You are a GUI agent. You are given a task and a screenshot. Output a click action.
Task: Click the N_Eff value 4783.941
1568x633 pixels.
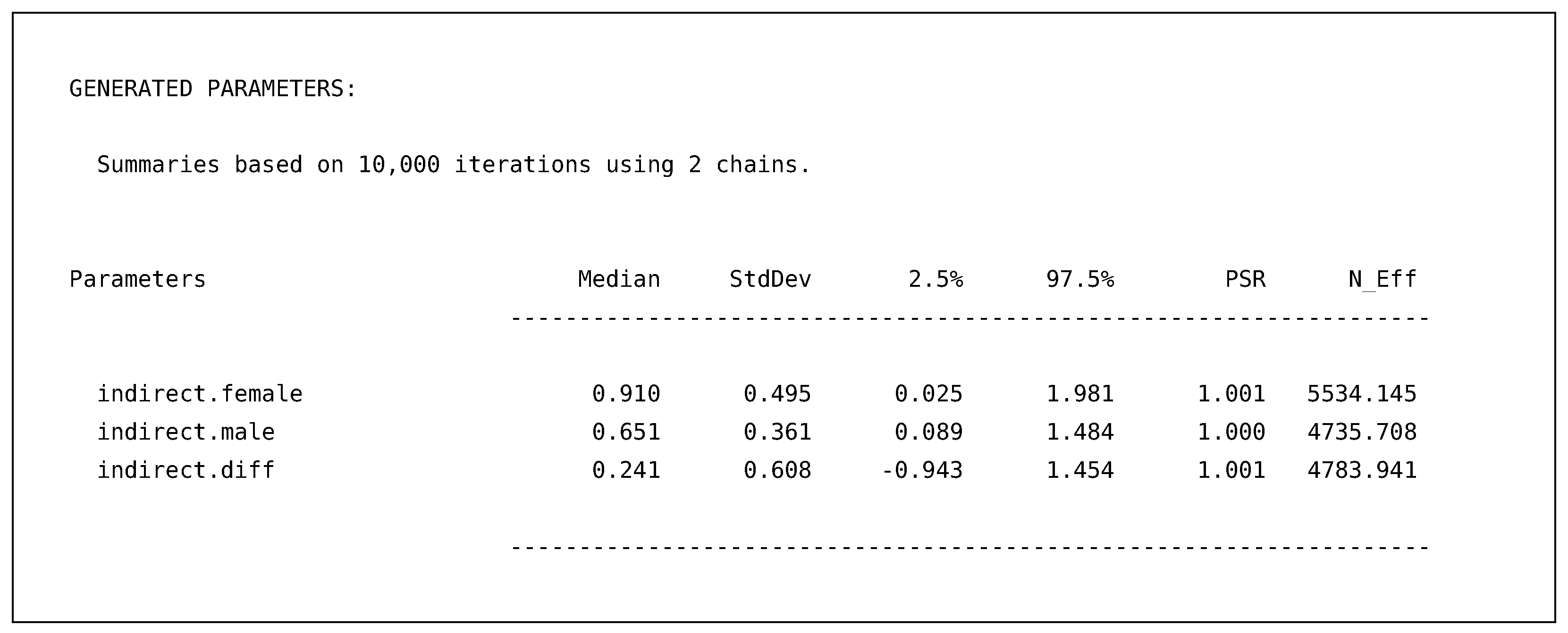point(1362,470)
